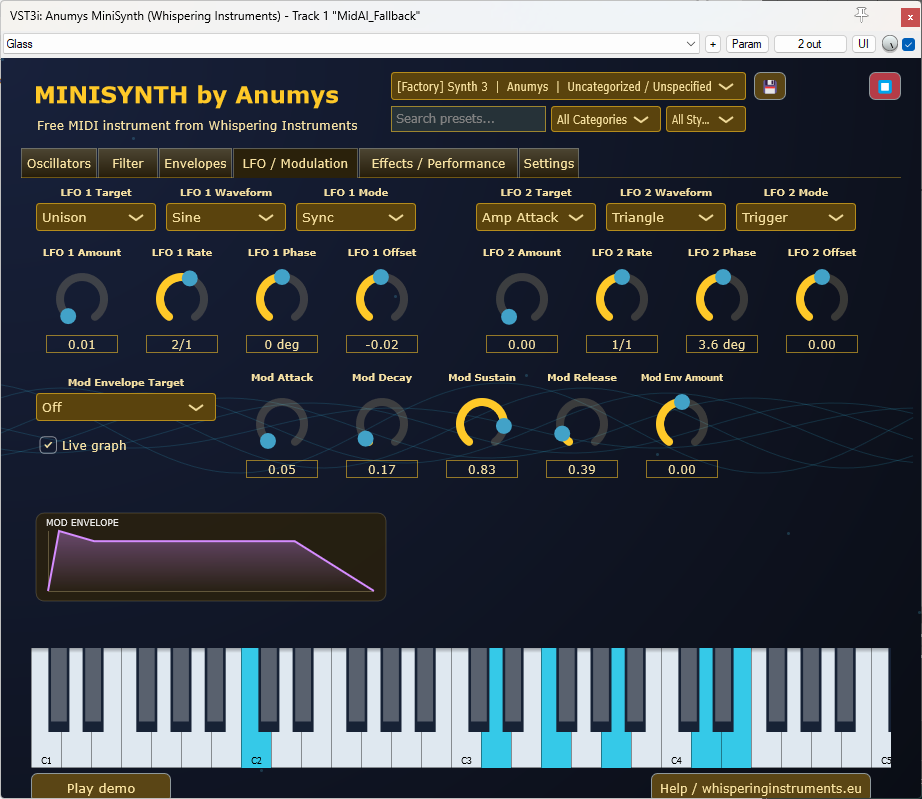Viewport: 922px width, 799px height.
Task: Open the Glass preset dropdown
Action: [x=351, y=44]
